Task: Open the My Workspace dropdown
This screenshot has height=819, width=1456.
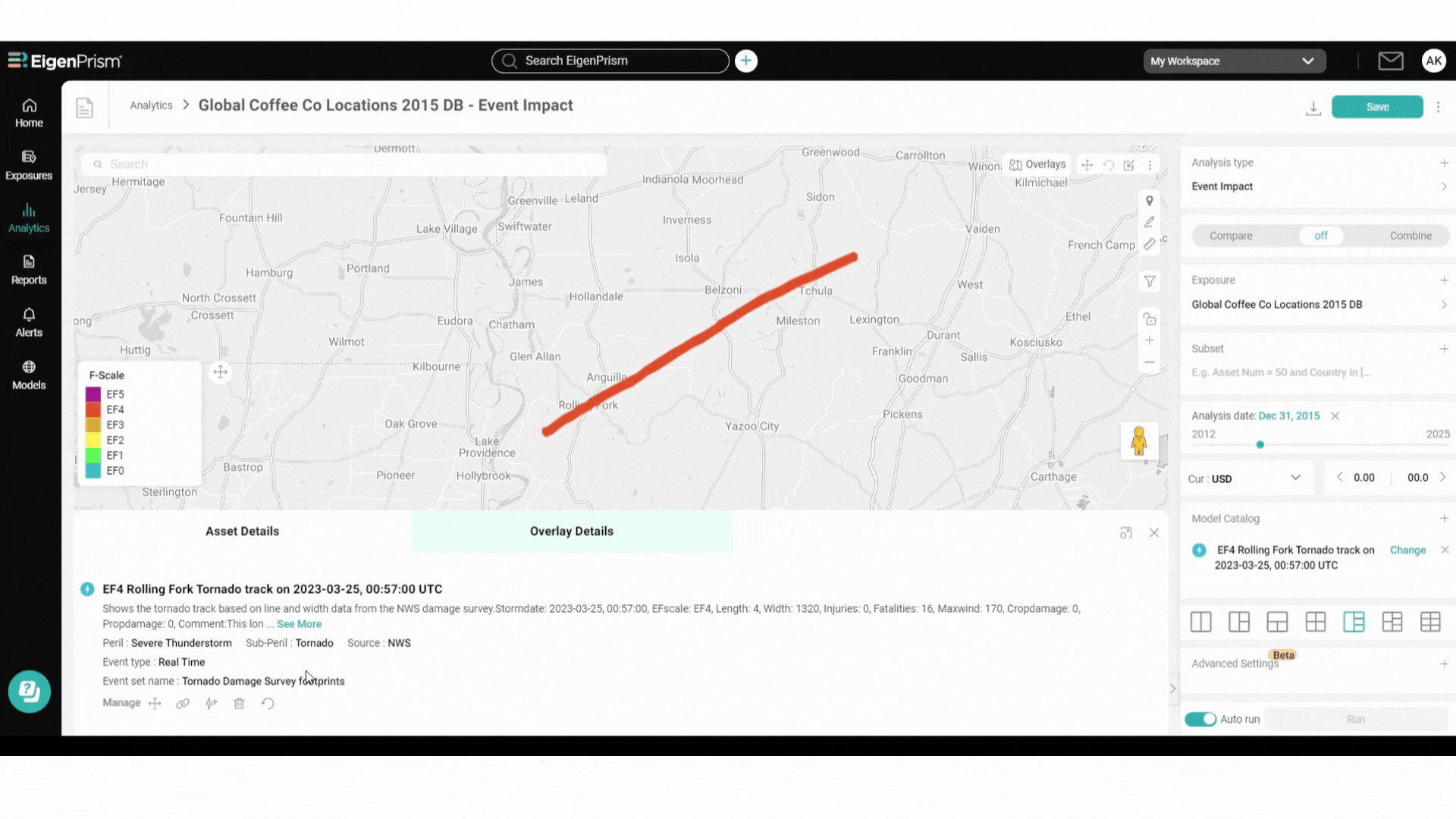Action: click(1234, 61)
